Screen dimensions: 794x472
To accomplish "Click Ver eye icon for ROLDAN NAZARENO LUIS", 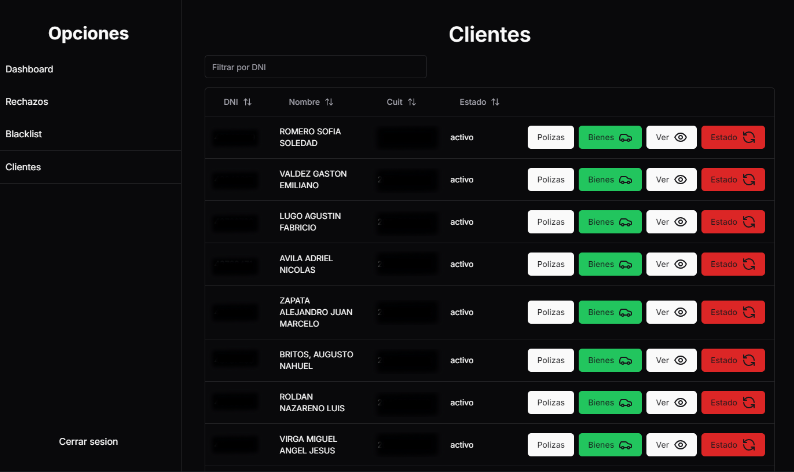I will pos(681,403).
